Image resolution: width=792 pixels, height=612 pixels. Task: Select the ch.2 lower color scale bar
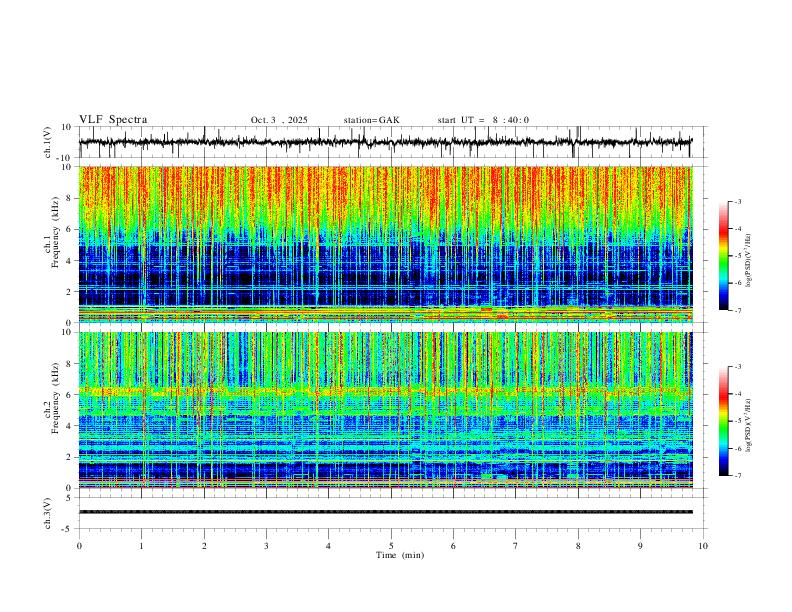click(723, 421)
